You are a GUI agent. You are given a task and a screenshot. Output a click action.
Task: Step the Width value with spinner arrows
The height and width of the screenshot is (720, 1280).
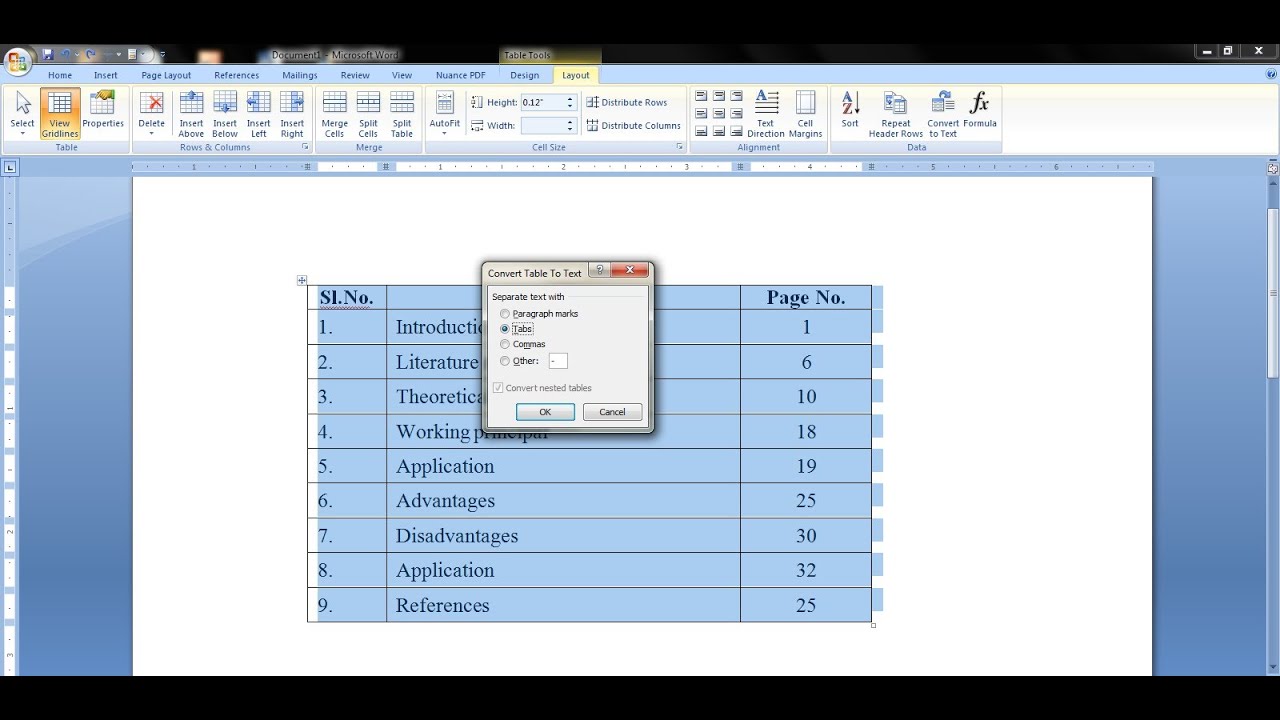(571, 125)
